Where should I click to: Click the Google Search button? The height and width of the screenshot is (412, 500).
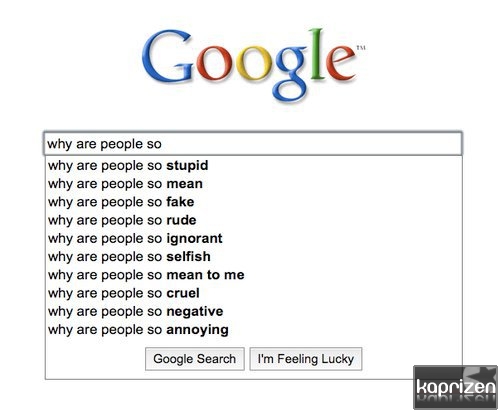point(195,359)
